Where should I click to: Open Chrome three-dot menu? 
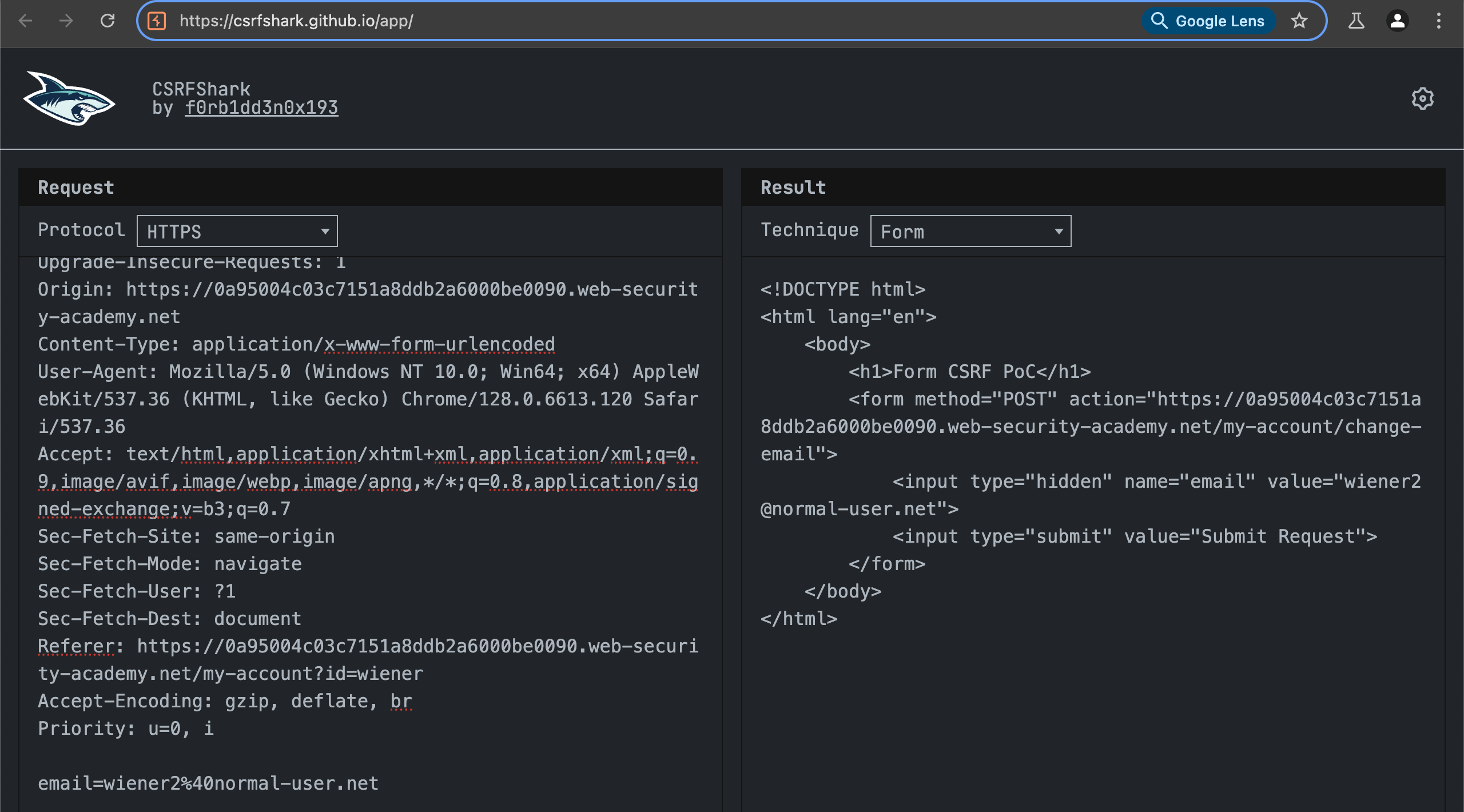[1439, 21]
